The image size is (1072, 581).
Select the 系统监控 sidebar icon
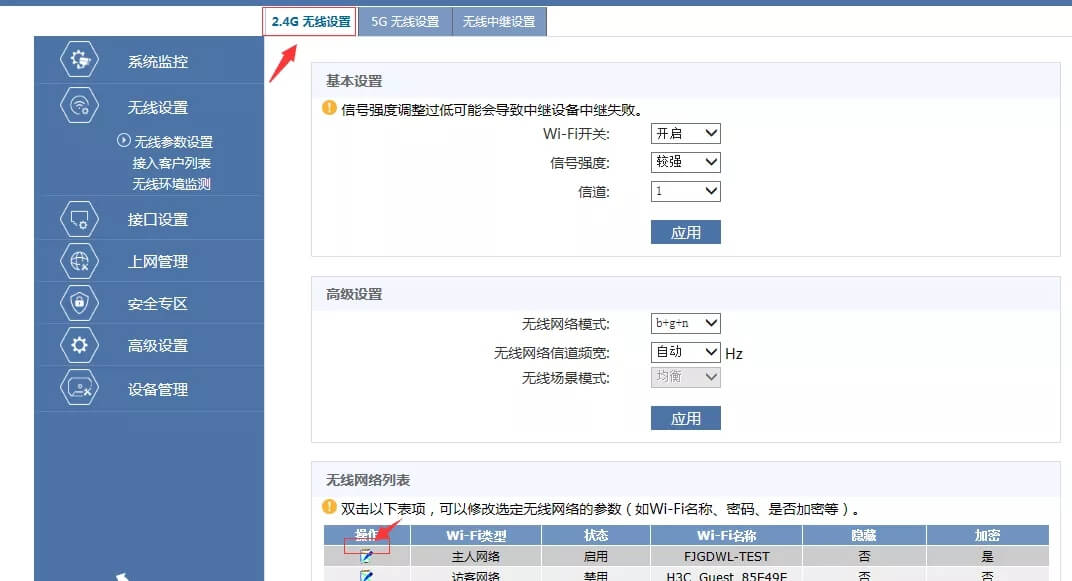click(80, 59)
